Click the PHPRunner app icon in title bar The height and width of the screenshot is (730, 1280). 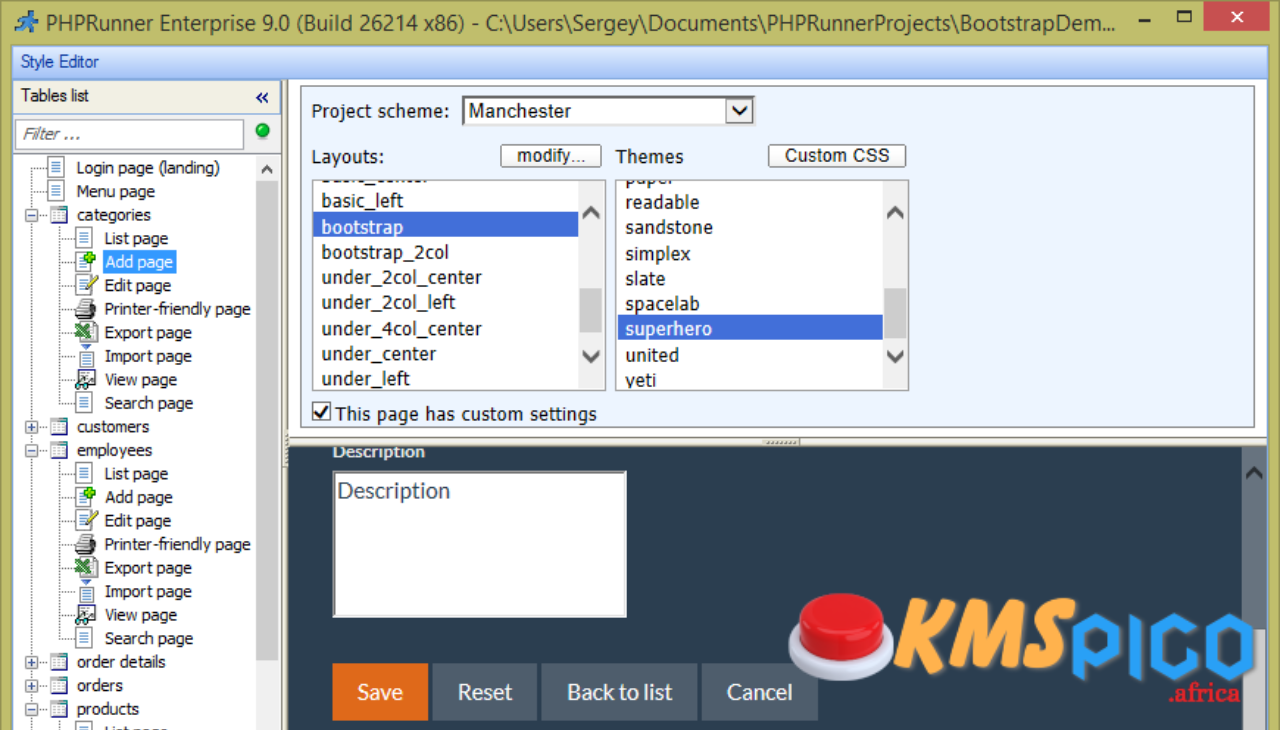[x=26, y=22]
